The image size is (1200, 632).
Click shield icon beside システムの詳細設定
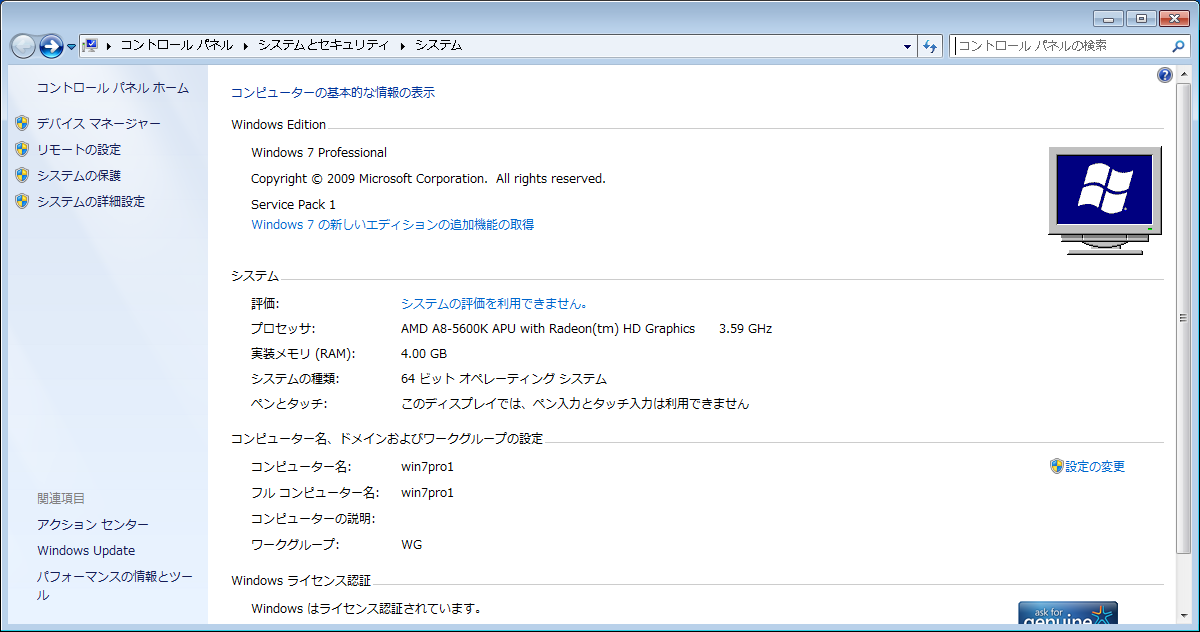(x=22, y=201)
